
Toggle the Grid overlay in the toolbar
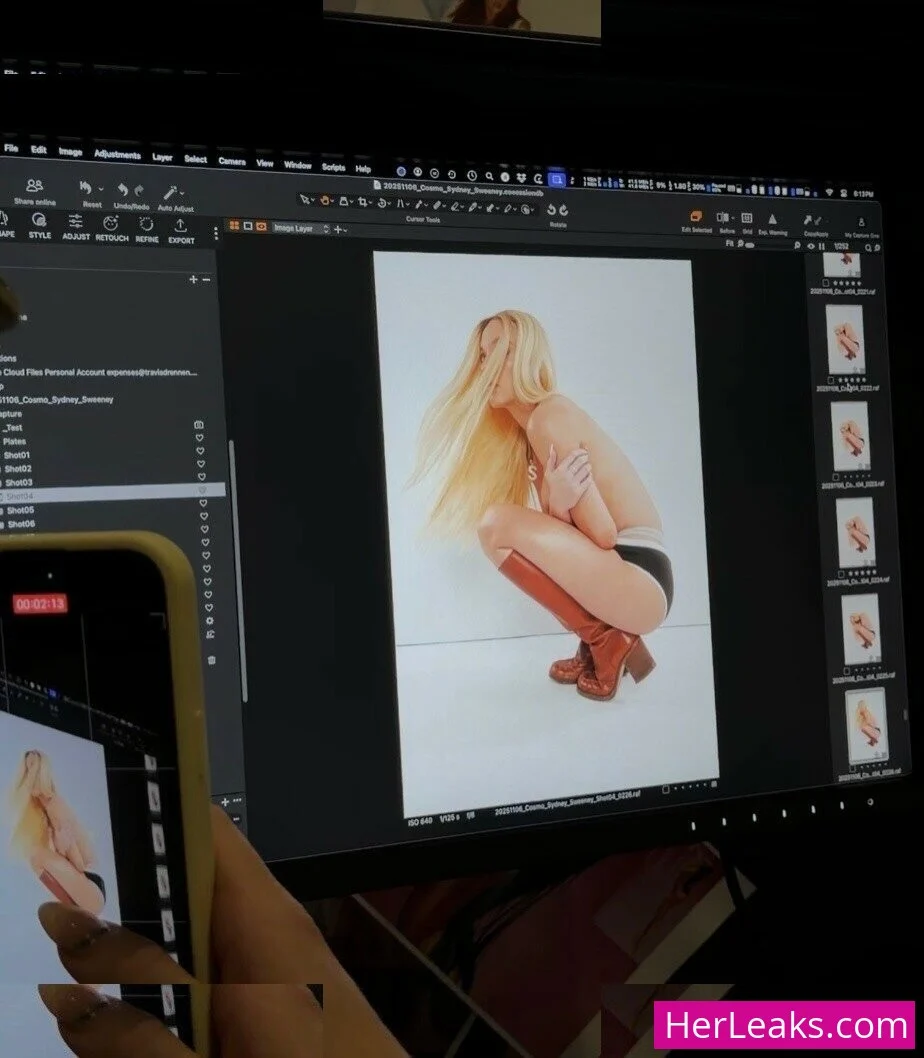click(x=746, y=218)
